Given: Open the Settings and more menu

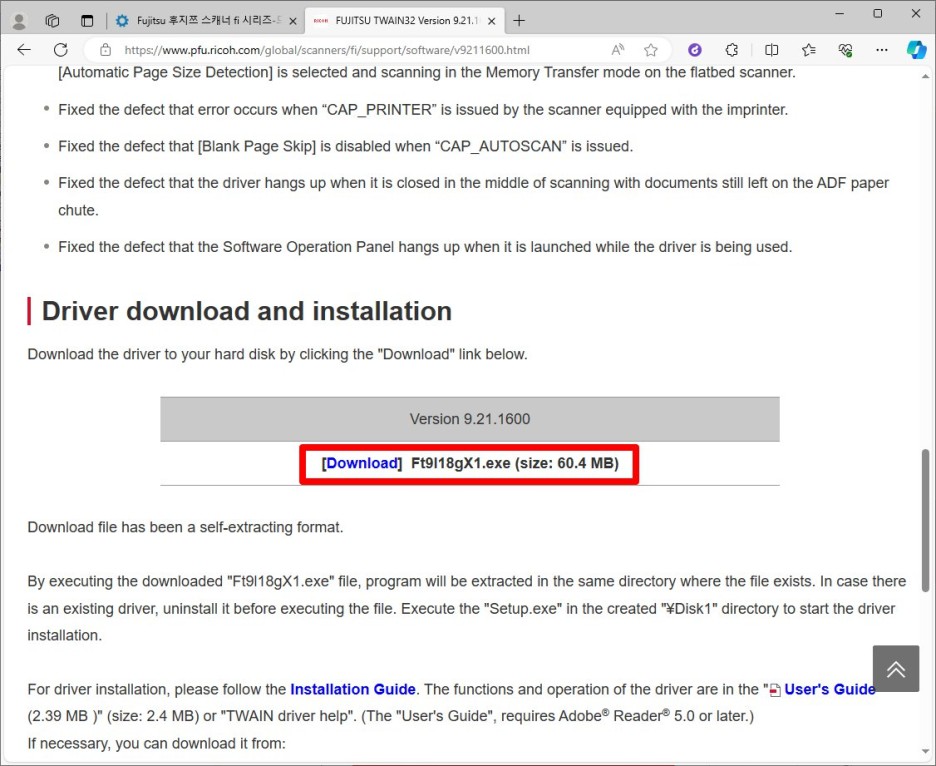Looking at the screenshot, I should click(882, 50).
